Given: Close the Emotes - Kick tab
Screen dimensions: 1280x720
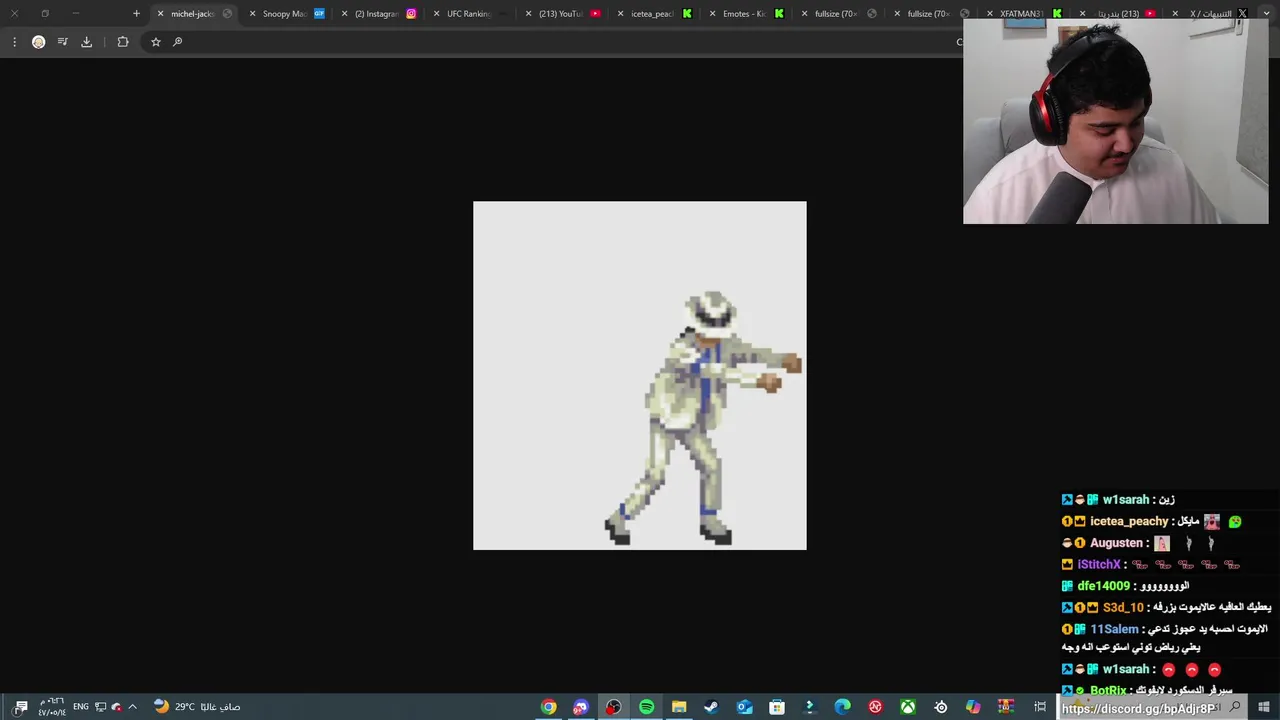Looking at the screenshot, I should coord(712,14).
